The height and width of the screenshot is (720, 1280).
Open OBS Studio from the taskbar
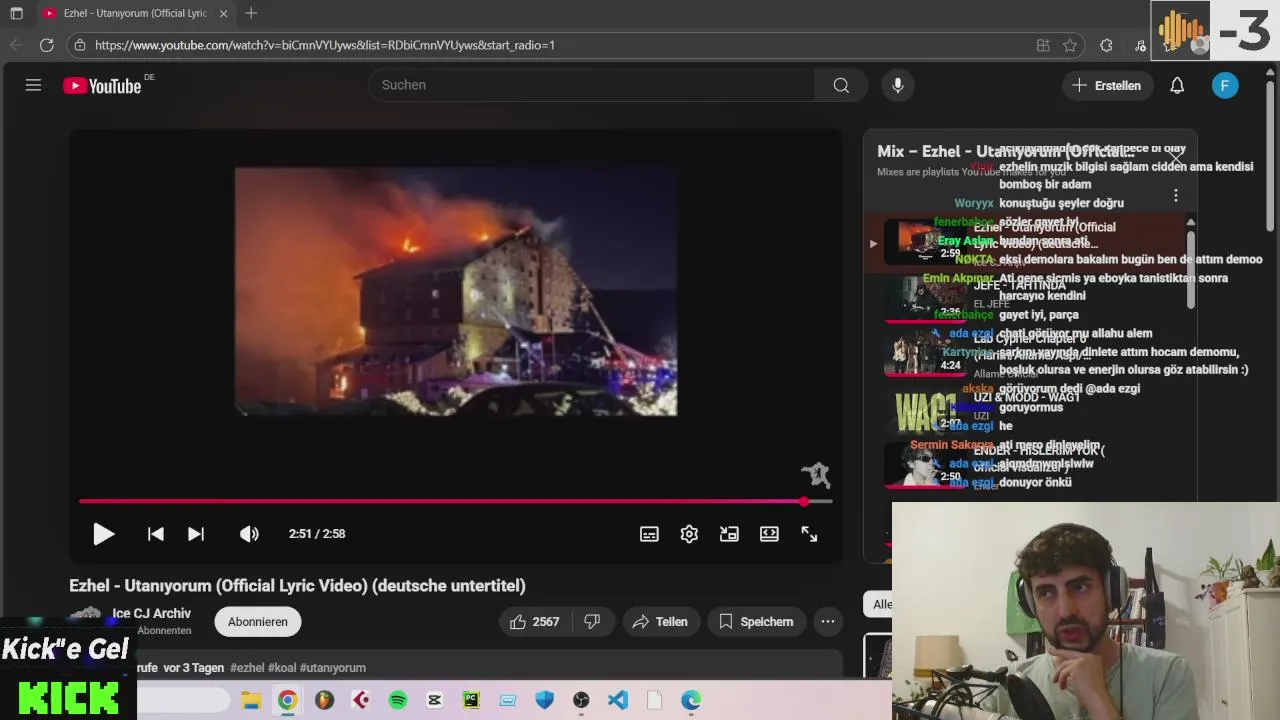point(581,700)
